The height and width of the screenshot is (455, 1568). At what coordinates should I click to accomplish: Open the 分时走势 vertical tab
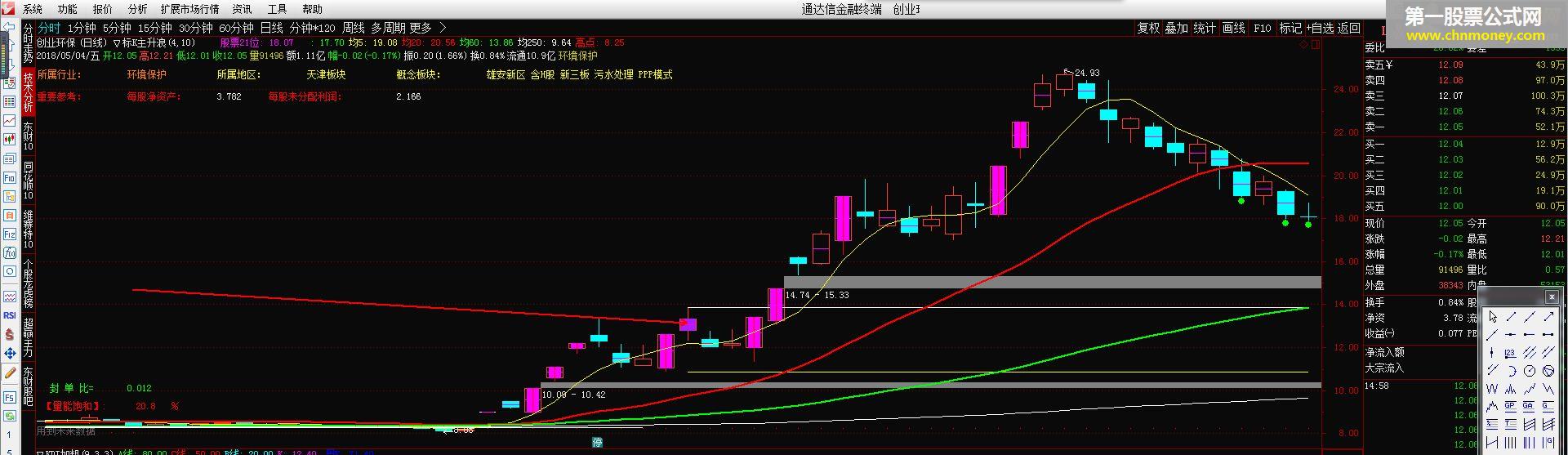coord(29,43)
